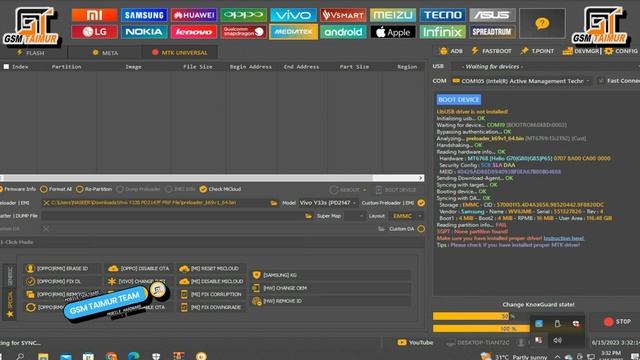Select the Infinix brand tile
Screen dimensions: 640x360
[443, 32]
